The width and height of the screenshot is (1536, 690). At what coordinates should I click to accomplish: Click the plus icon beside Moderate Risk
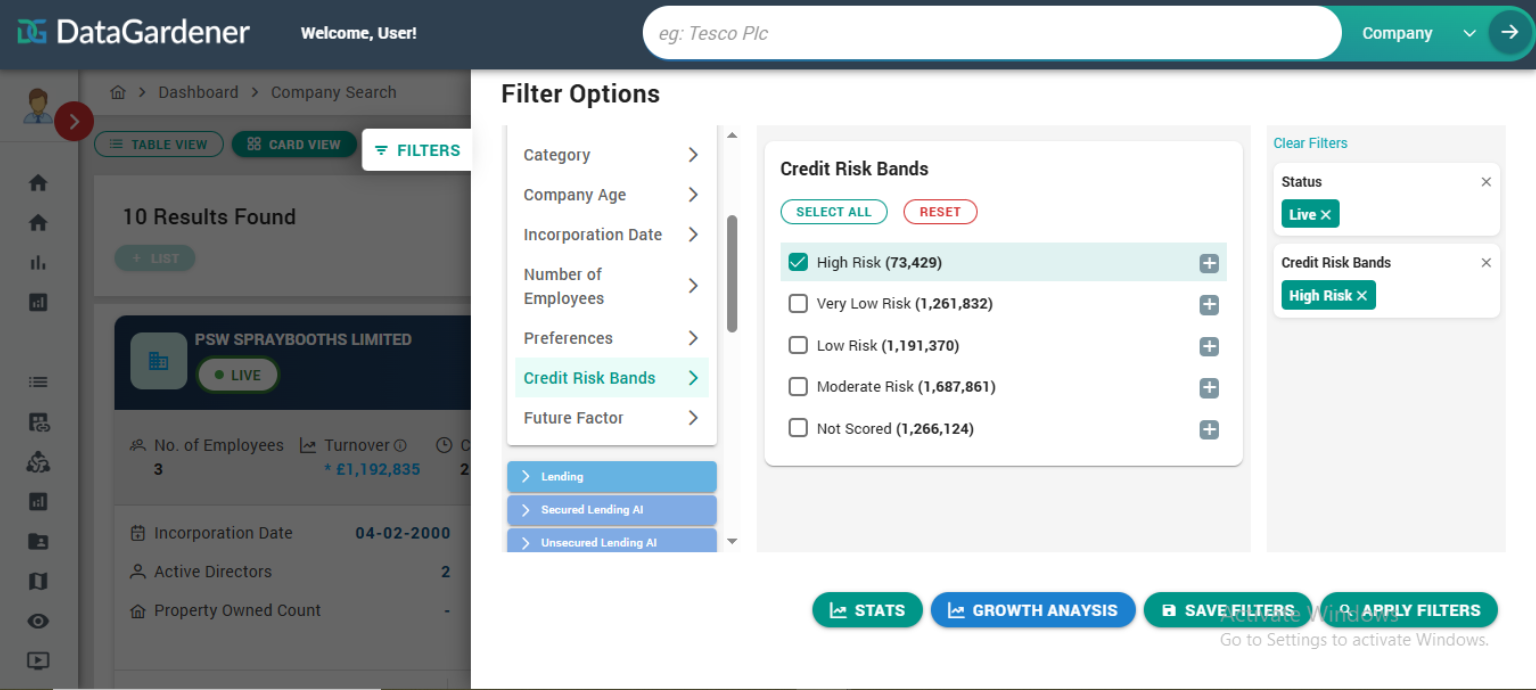click(x=1209, y=388)
